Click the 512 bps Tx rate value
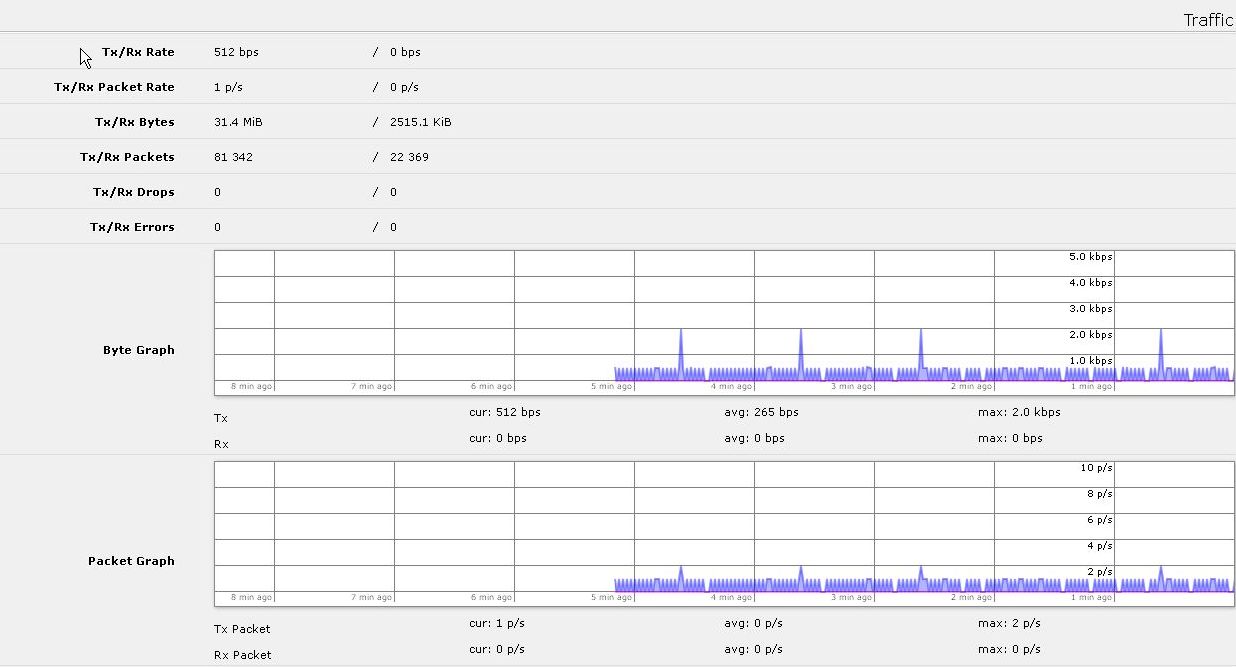The image size is (1236, 667). click(x=236, y=52)
